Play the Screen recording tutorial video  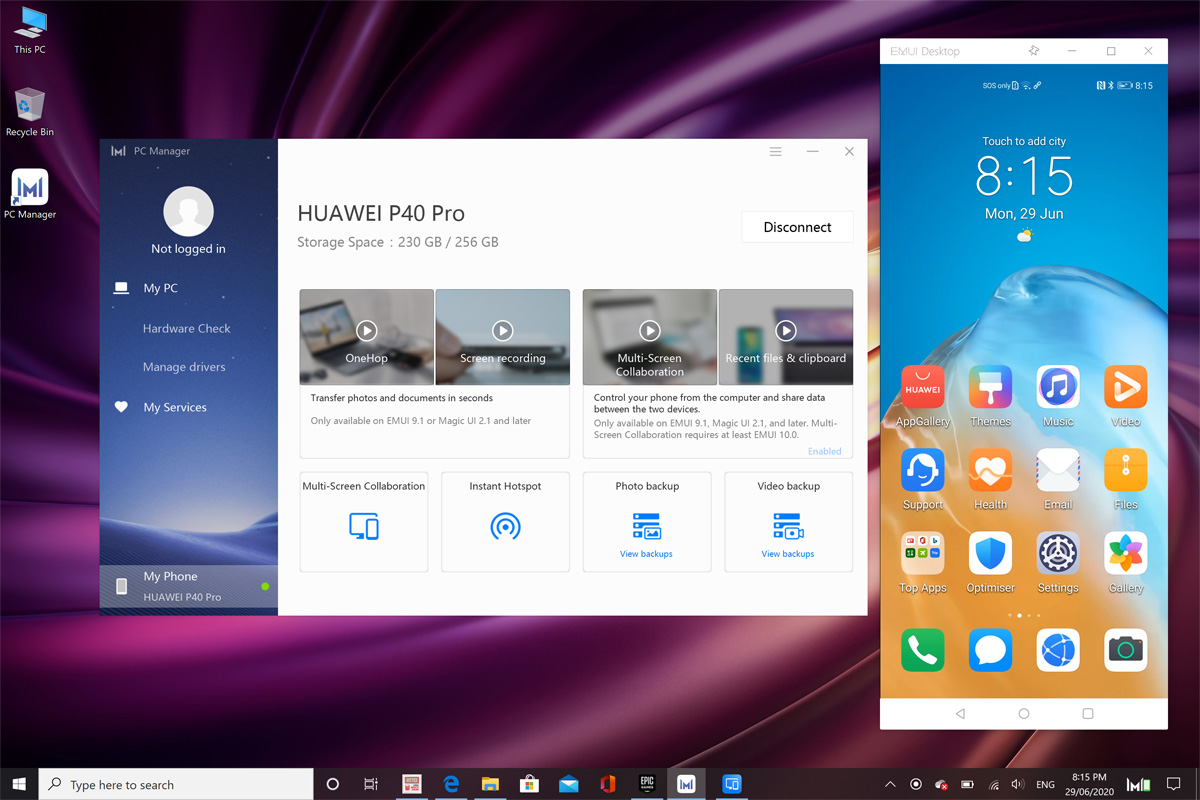pyautogui.click(x=502, y=330)
